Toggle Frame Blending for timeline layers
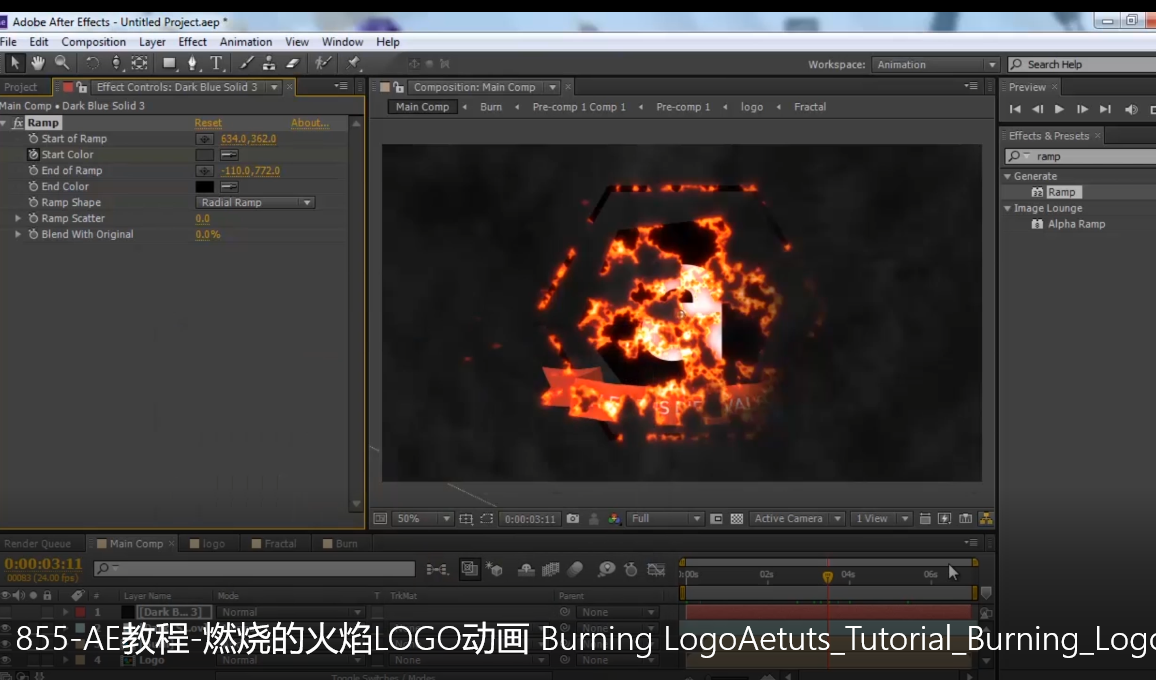The image size is (1156, 680). 551,569
